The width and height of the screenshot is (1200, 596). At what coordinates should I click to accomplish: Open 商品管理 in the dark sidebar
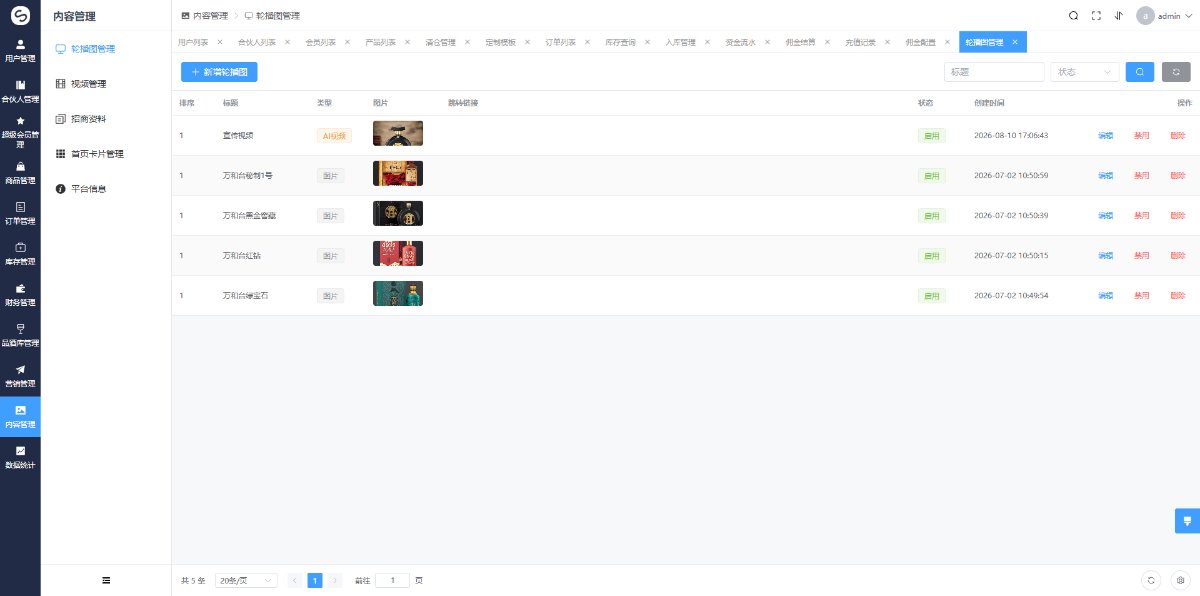20,173
